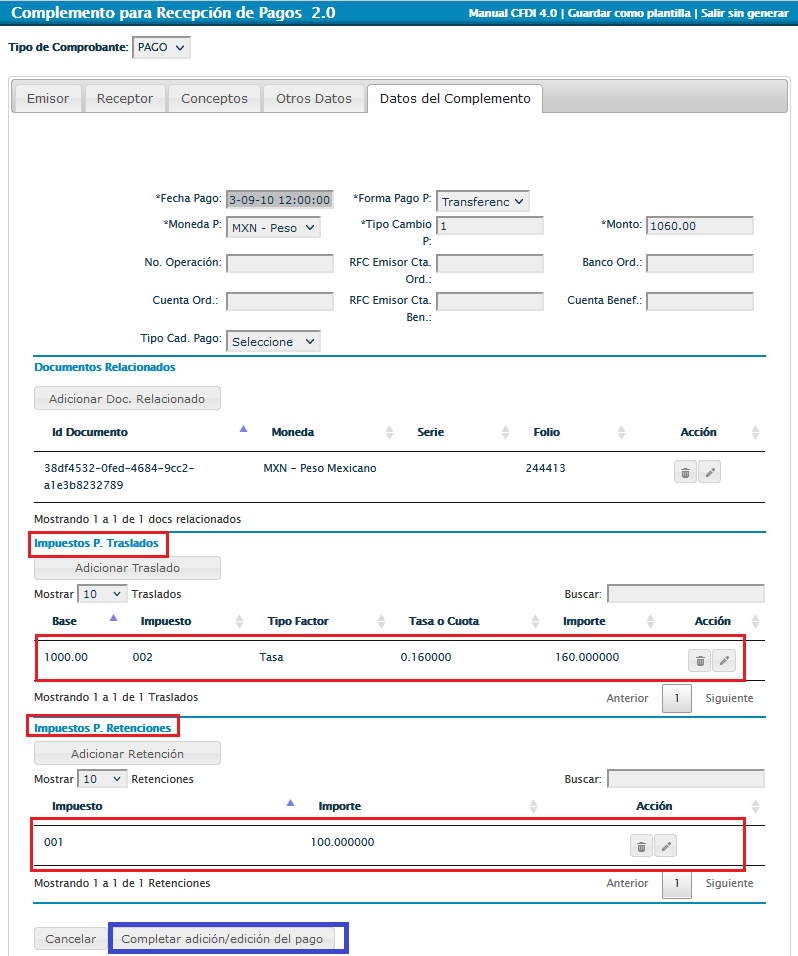
Task: Open Moneda P currency dropdown
Action: point(273,227)
